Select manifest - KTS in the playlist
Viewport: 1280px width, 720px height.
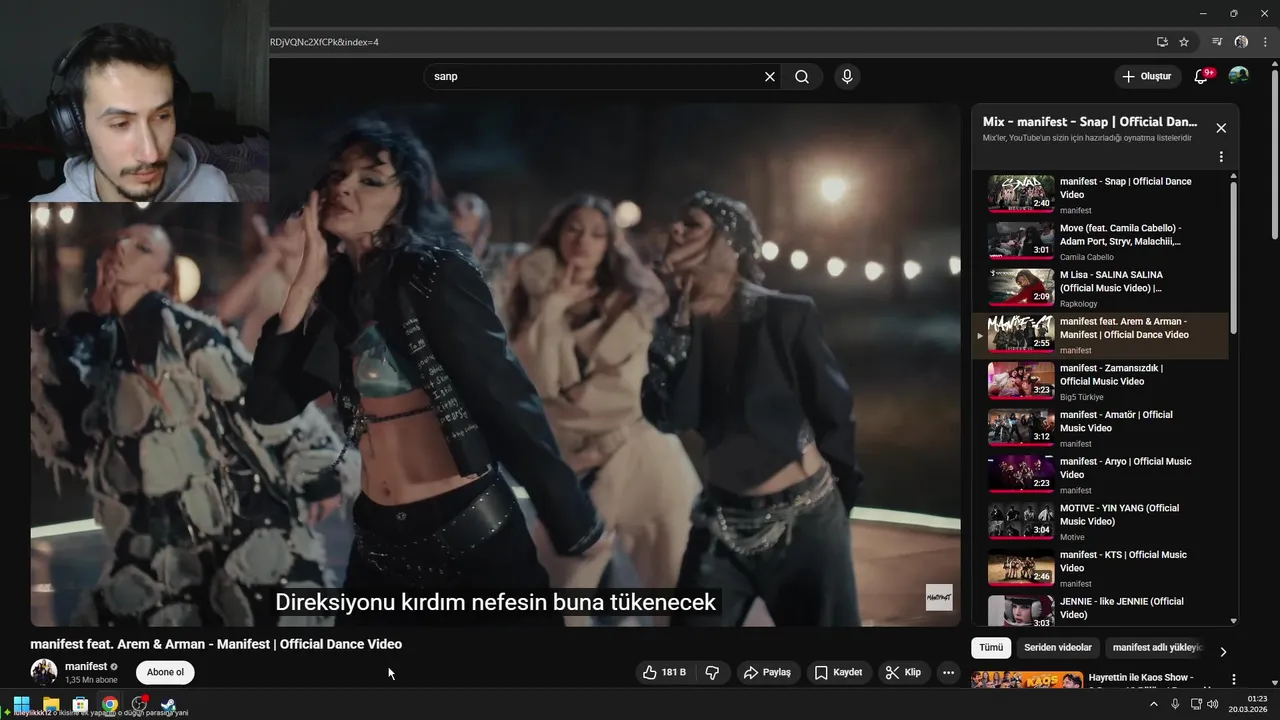click(x=1100, y=568)
